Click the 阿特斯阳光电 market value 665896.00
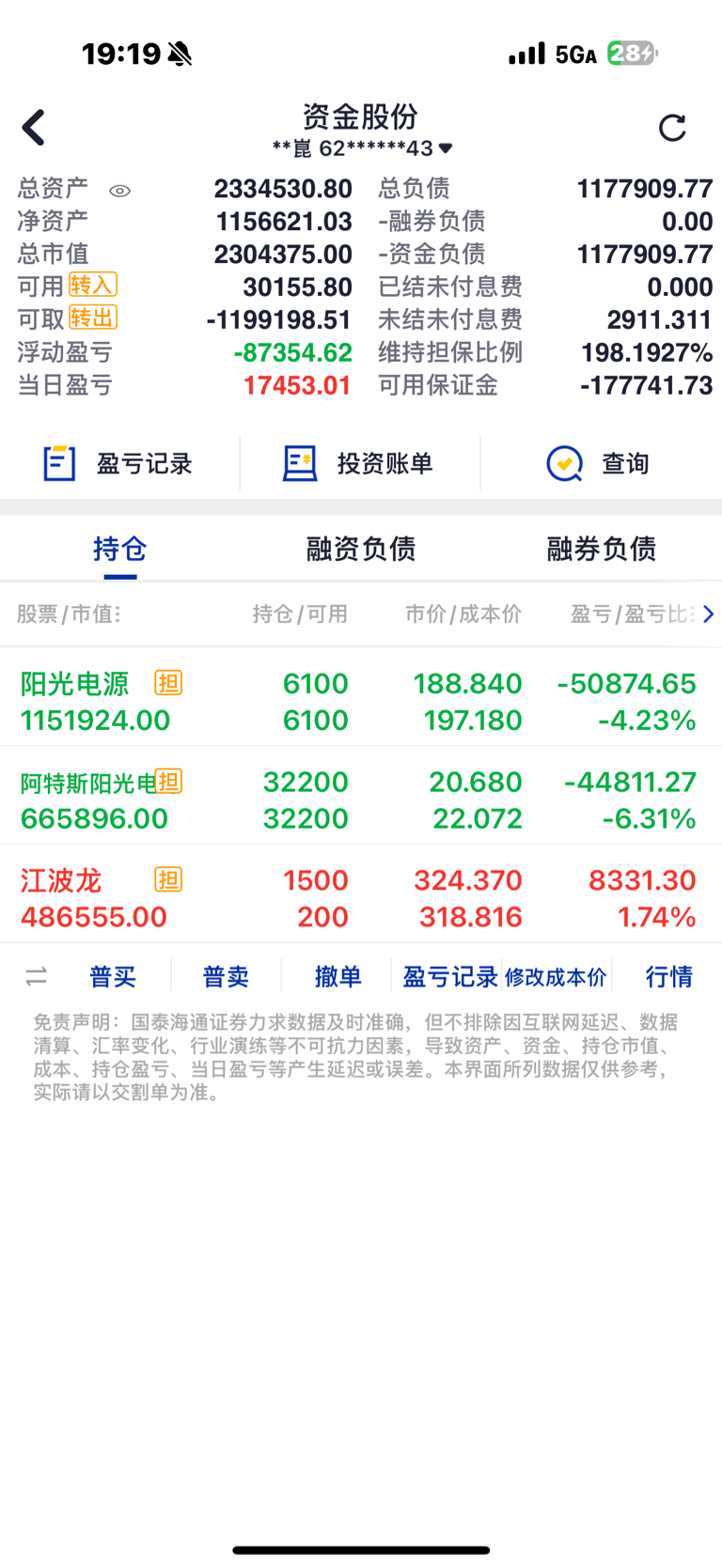 tap(94, 818)
